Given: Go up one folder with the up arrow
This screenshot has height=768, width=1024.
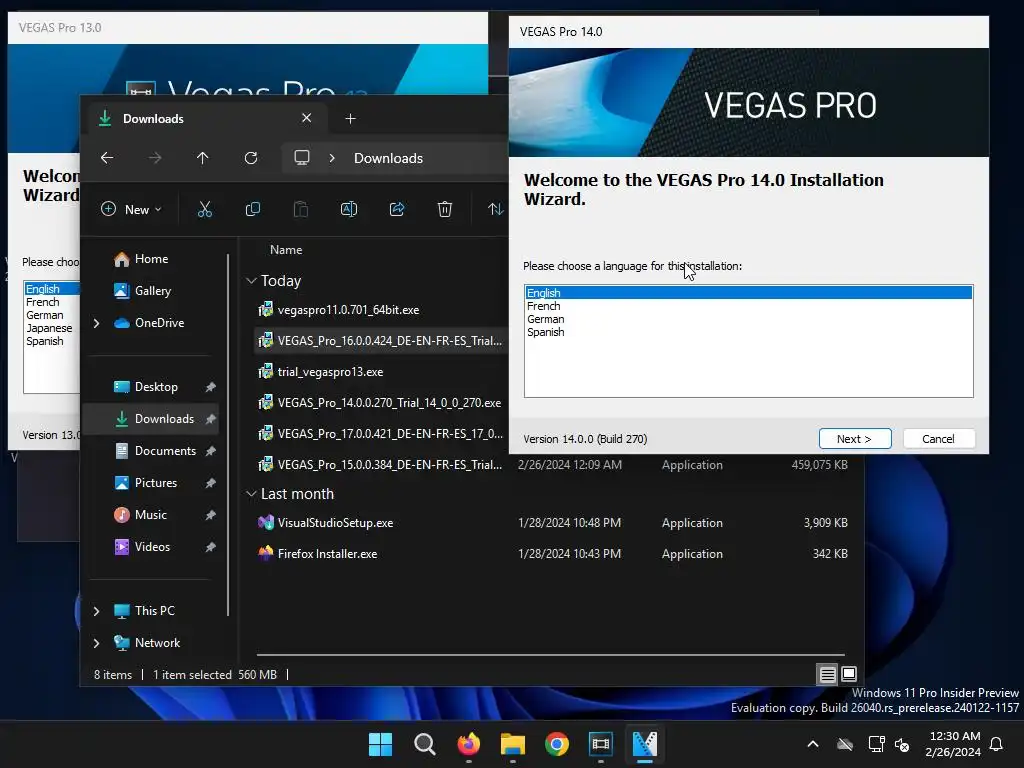Looking at the screenshot, I should point(202,158).
